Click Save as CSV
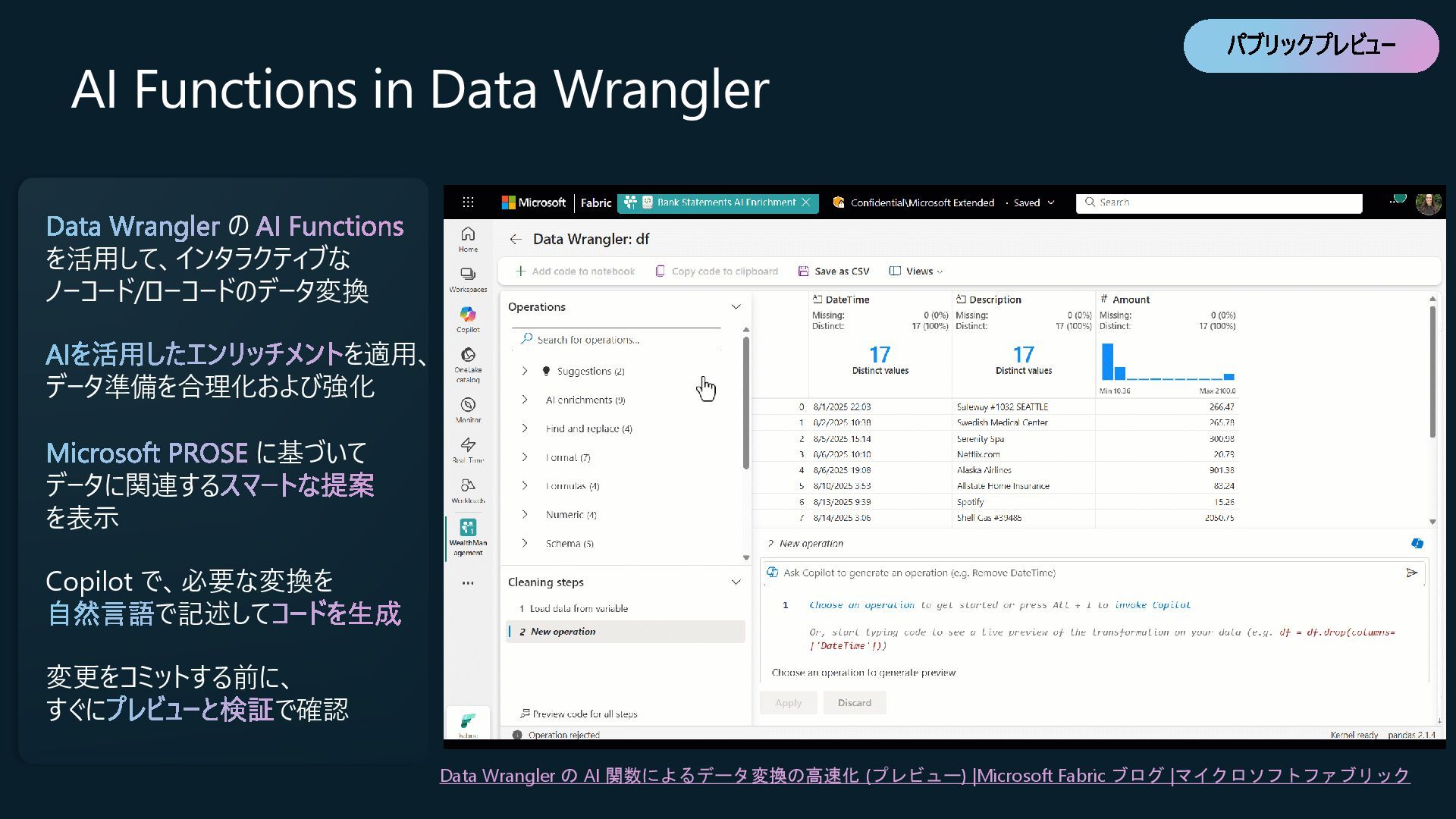The image size is (1456, 819). click(834, 271)
